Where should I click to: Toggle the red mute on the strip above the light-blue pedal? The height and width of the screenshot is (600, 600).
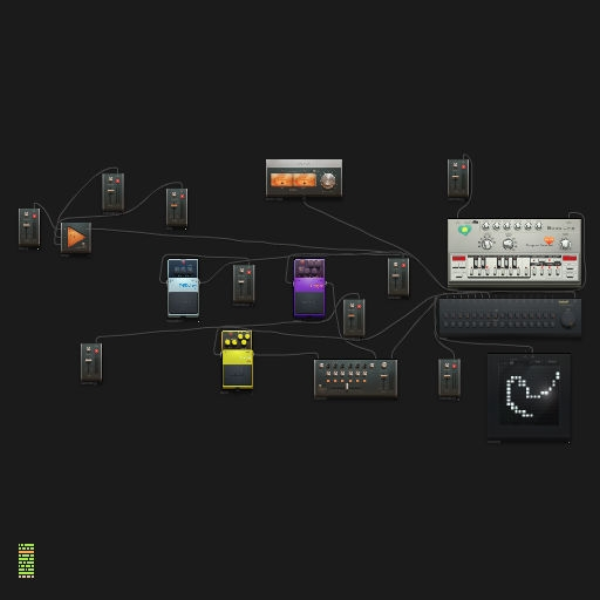point(182,196)
